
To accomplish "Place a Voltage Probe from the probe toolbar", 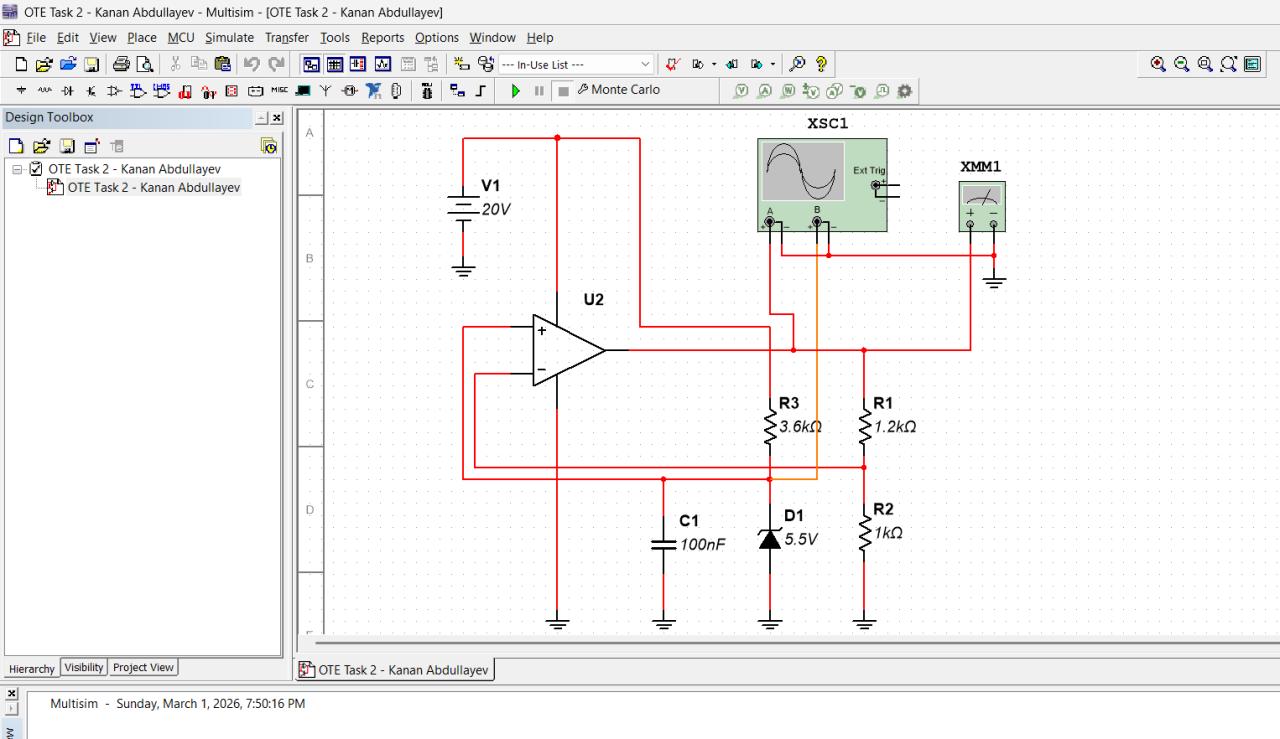I will pyautogui.click(x=740, y=90).
